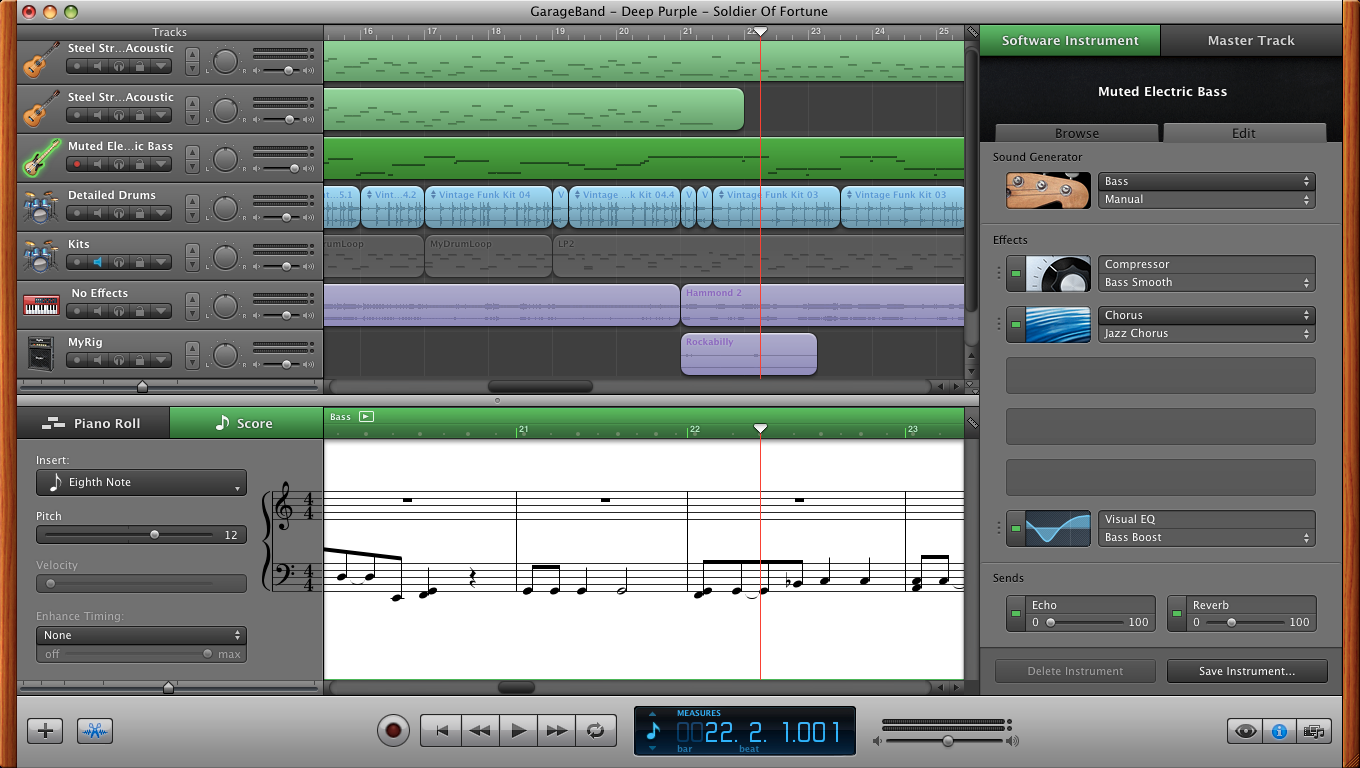Adjust the master volume slider

[x=947, y=741]
